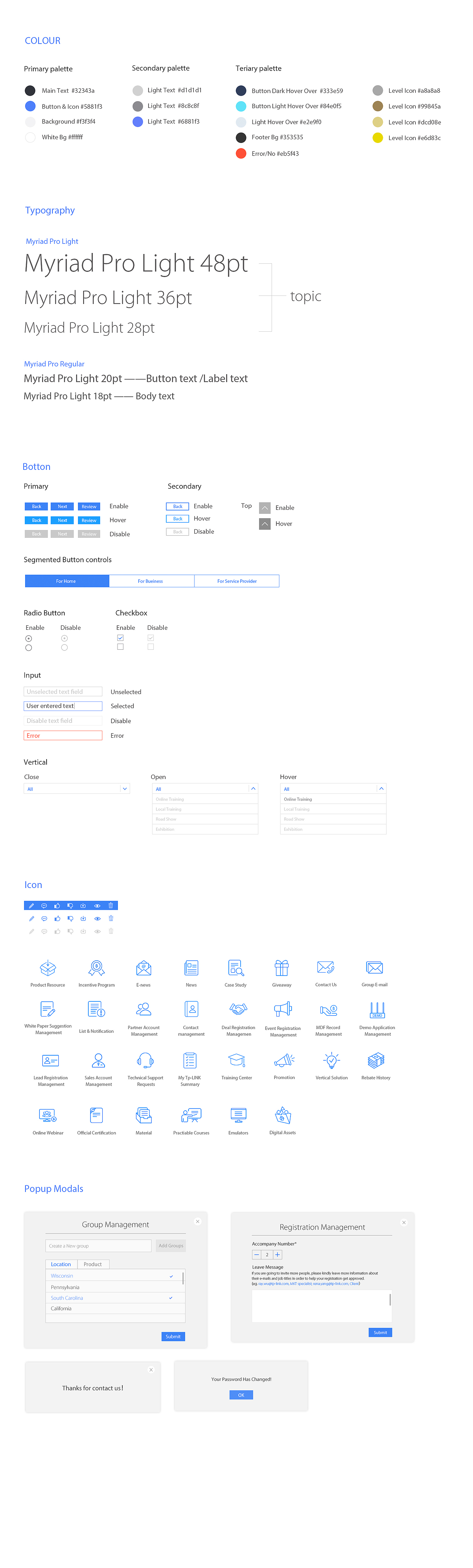Viewport: 473px width, 1568px height.
Task: Click the Create a New group field
Action: (98, 1246)
